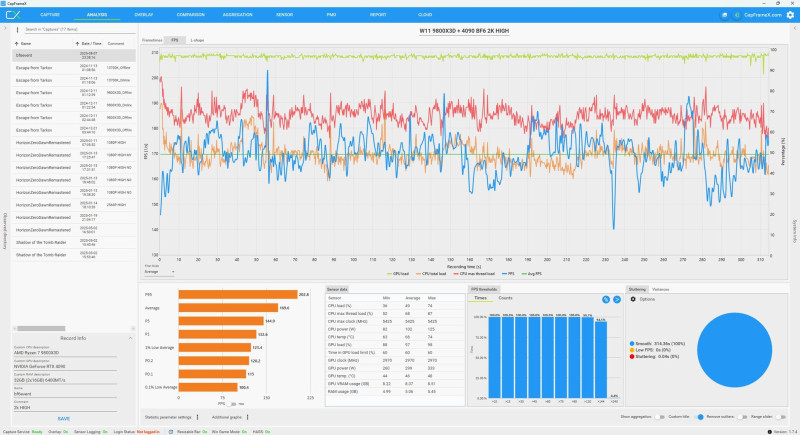Image resolution: width=800 pixels, height=435 pixels.
Task: Toggle the Remove outliers switch
Action: [742, 417]
